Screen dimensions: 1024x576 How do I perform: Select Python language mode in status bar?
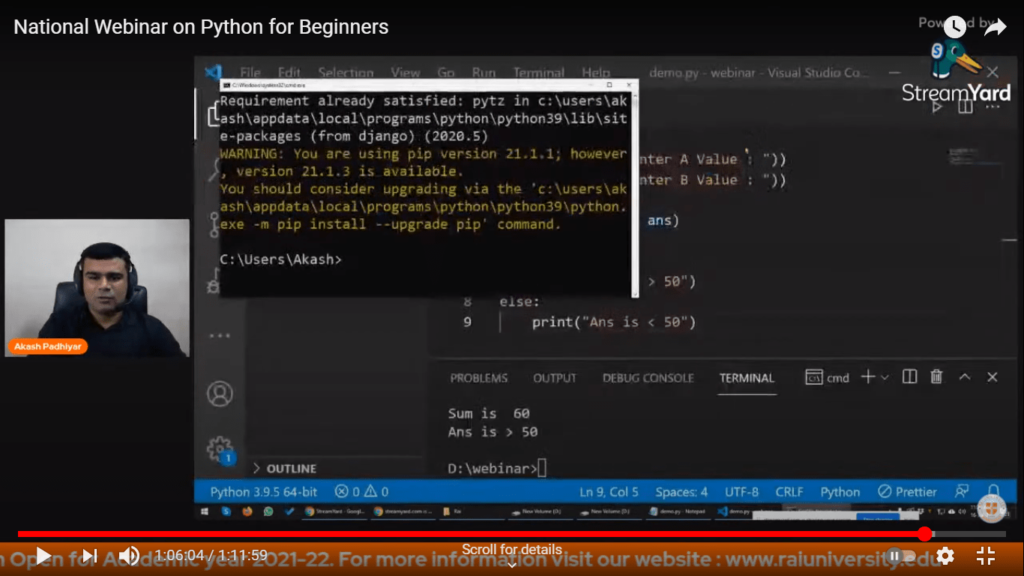(x=840, y=492)
